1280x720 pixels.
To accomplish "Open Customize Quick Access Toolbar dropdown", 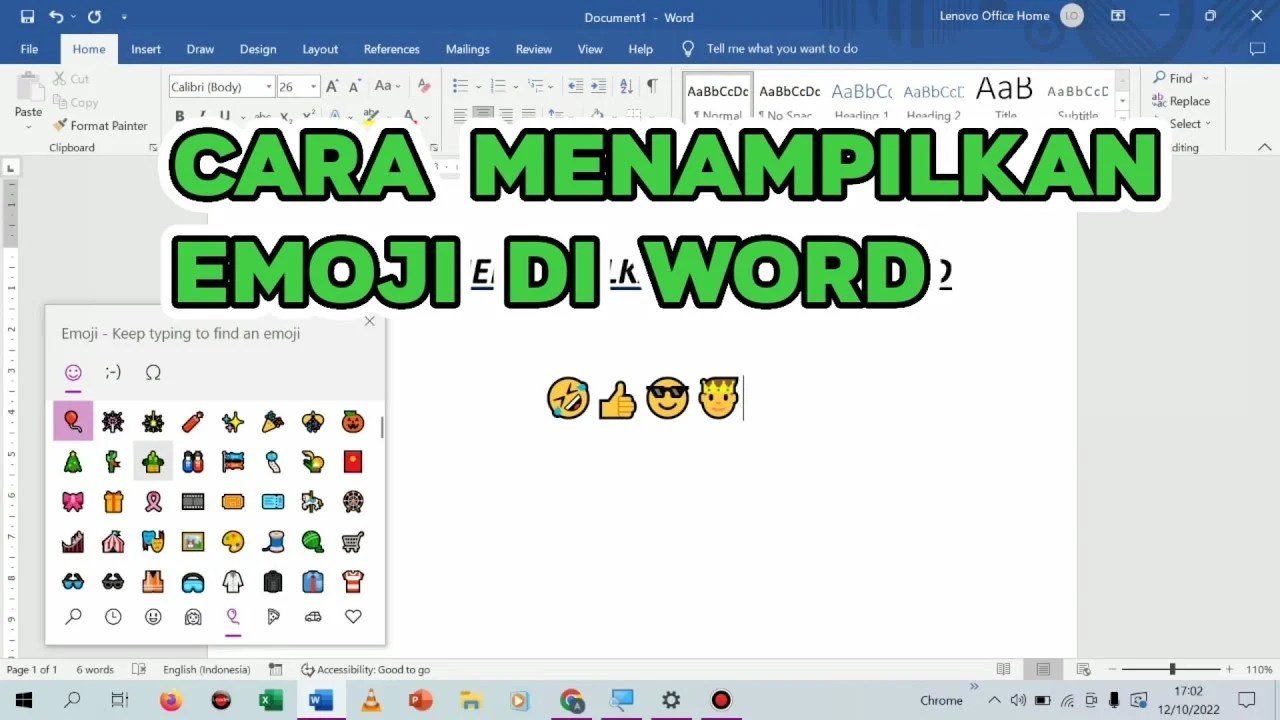I will (x=124, y=17).
